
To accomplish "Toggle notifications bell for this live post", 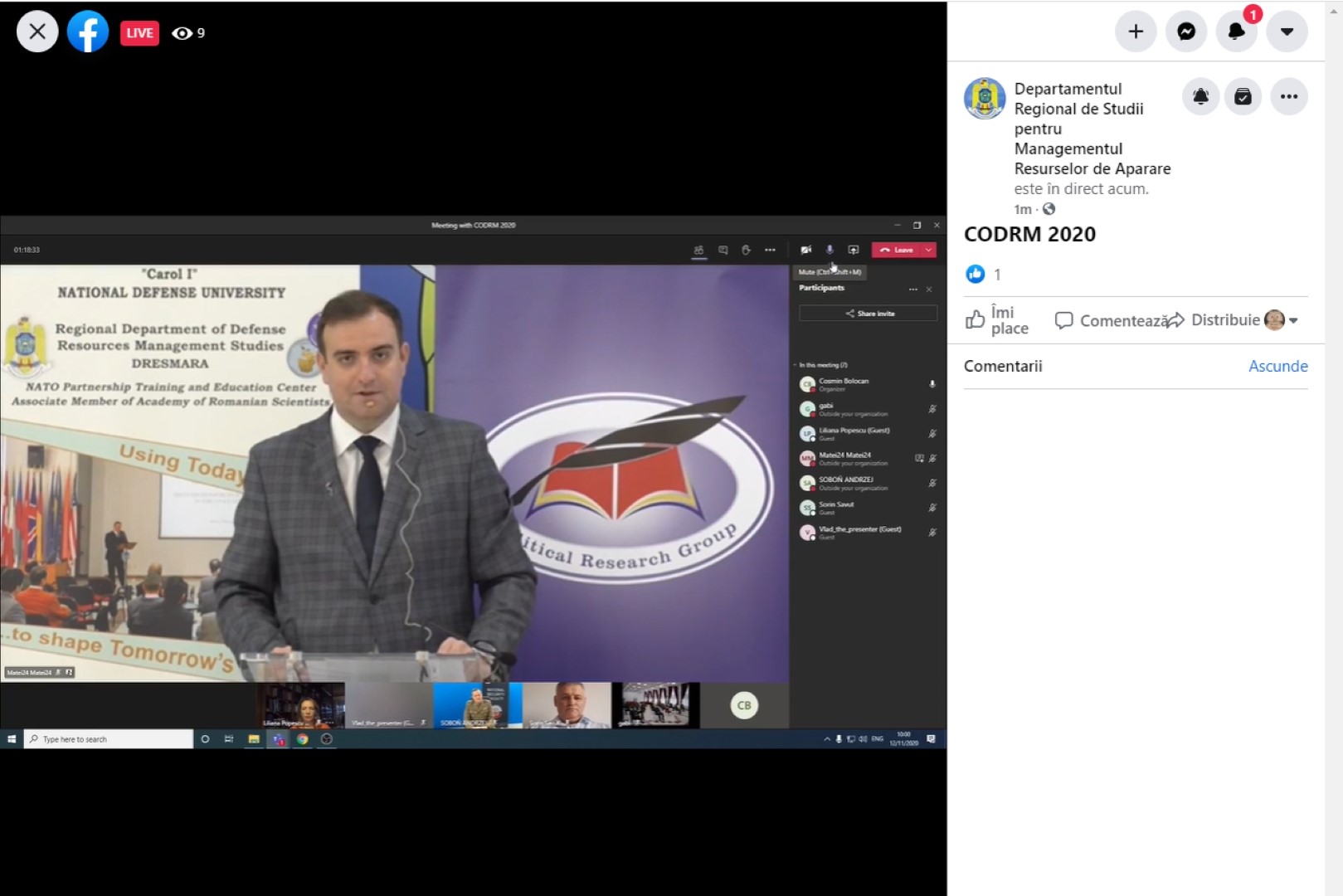I will pyautogui.click(x=1200, y=97).
